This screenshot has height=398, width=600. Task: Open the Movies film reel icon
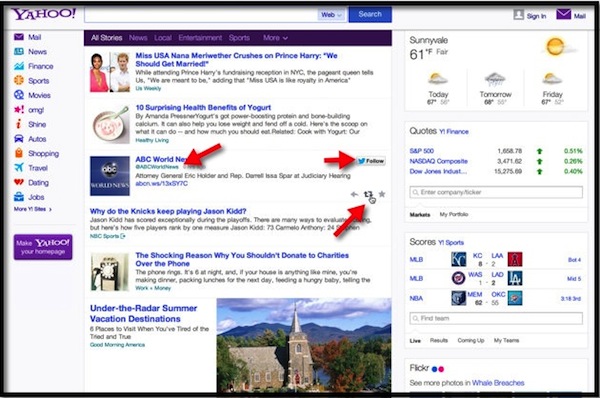pyautogui.click(x=19, y=95)
